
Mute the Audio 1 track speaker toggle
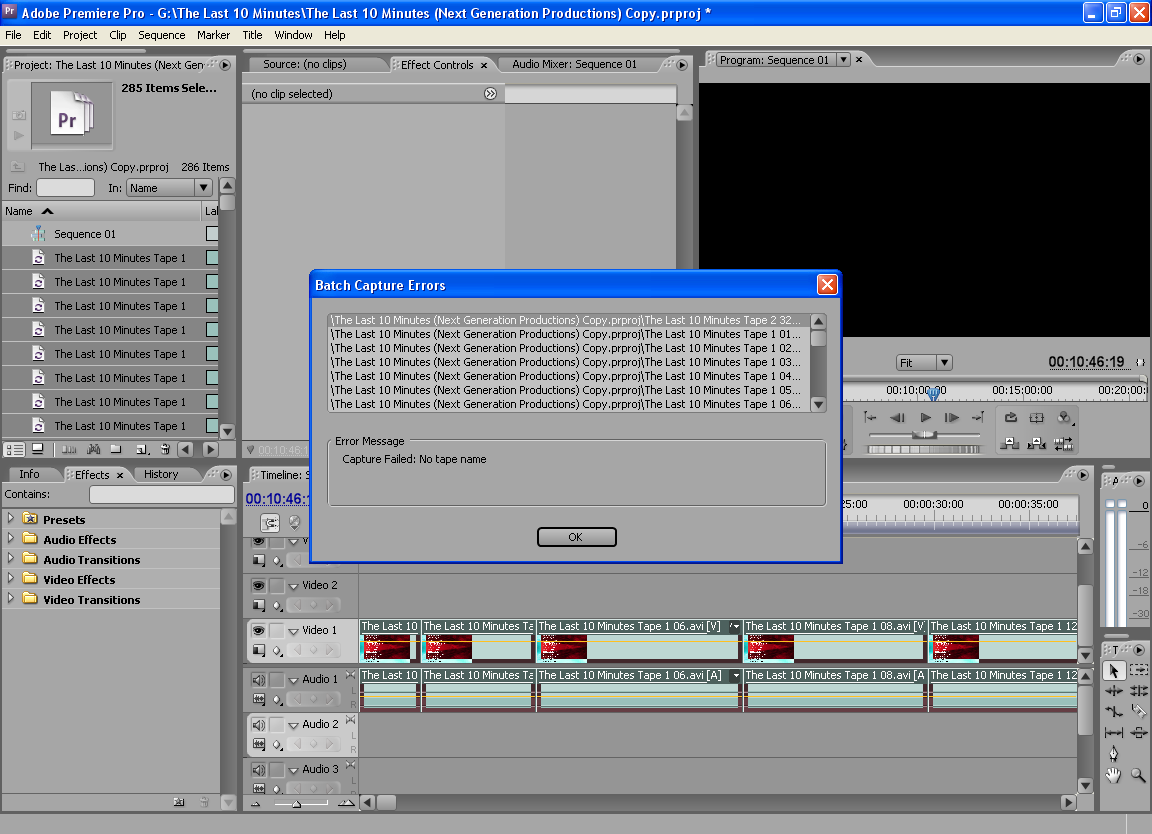click(258, 680)
